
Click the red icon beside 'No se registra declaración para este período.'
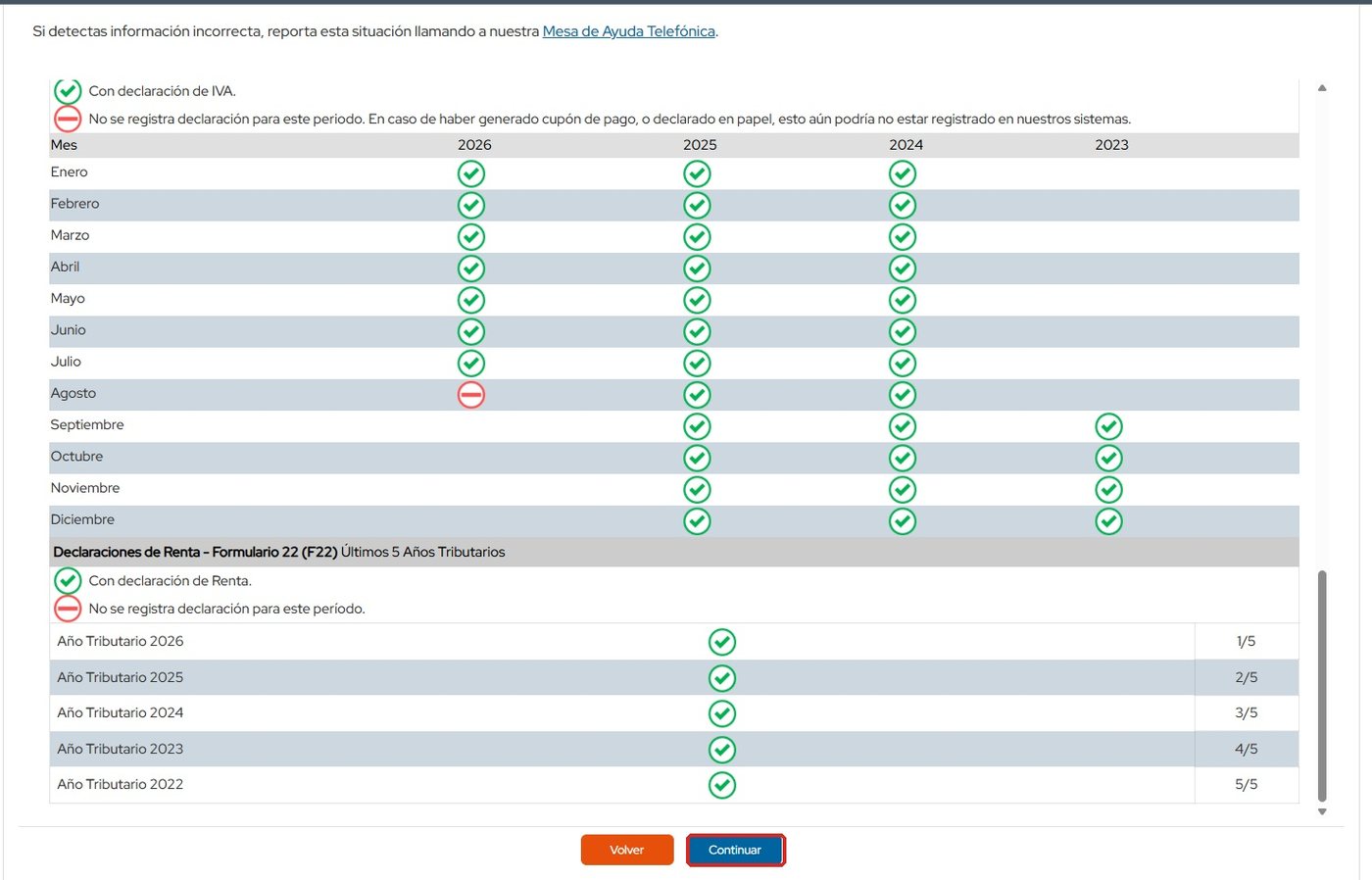point(68,609)
